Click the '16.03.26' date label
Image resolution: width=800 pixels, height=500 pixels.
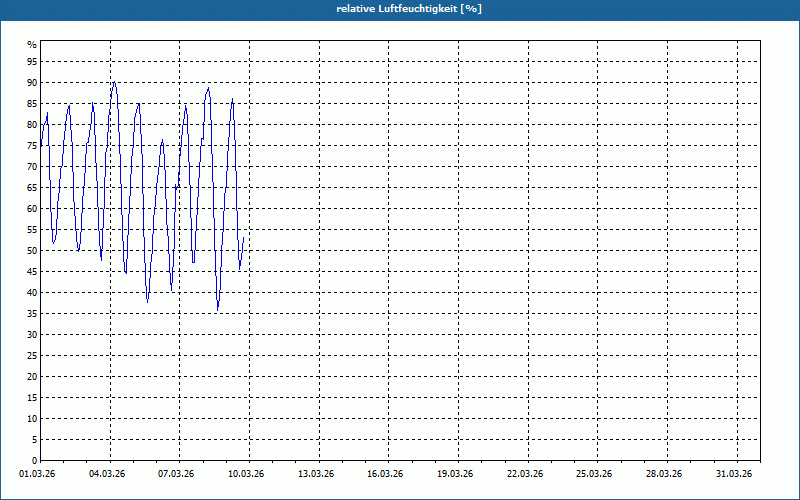(385, 474)
